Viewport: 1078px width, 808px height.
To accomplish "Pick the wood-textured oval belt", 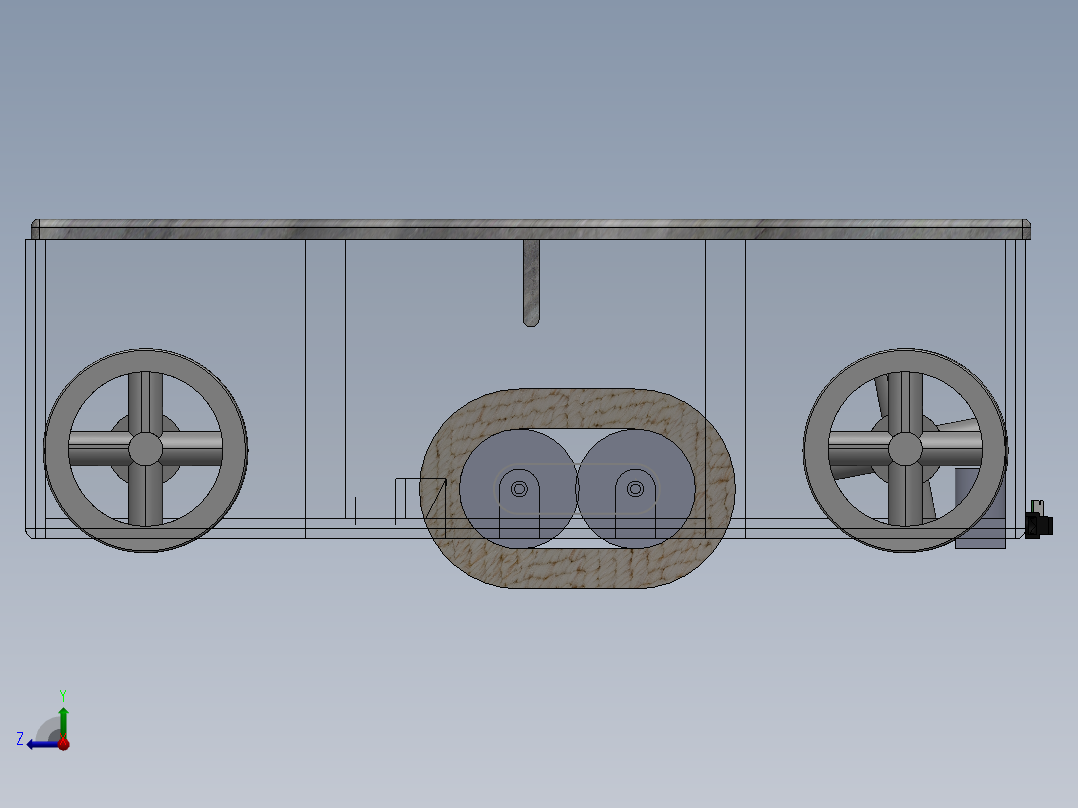I will (578, 408).
